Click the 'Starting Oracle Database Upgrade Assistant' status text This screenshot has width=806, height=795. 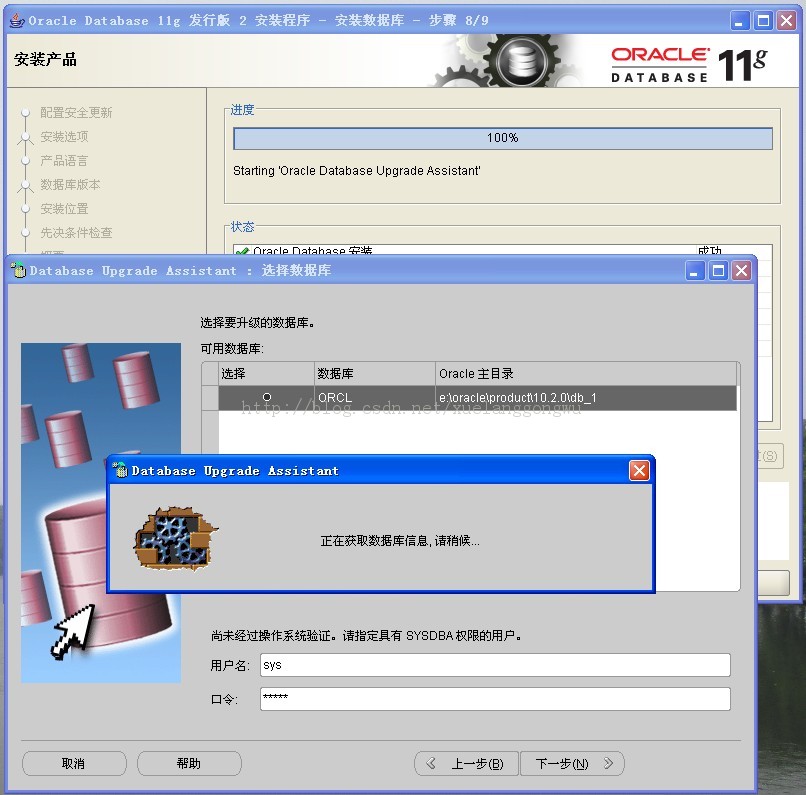tap(357, 171)
